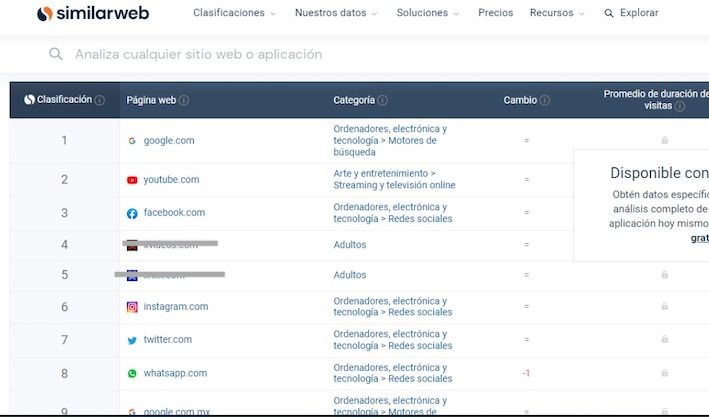Click the info icon next to Cambio
This screenshot has width=709, height=417.
tap(545, 100)
